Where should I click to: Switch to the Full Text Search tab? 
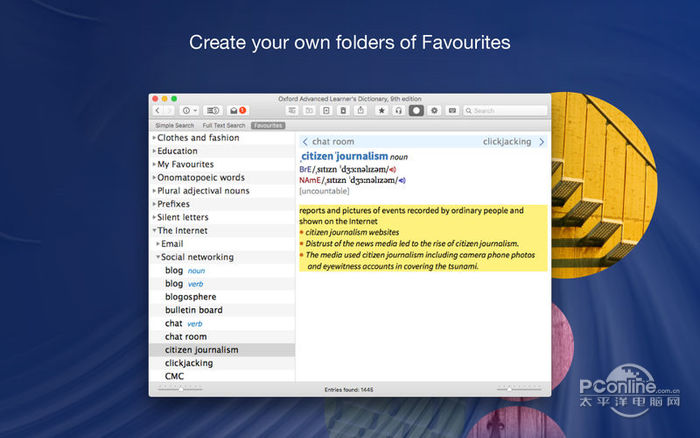(x=224, y=125)
